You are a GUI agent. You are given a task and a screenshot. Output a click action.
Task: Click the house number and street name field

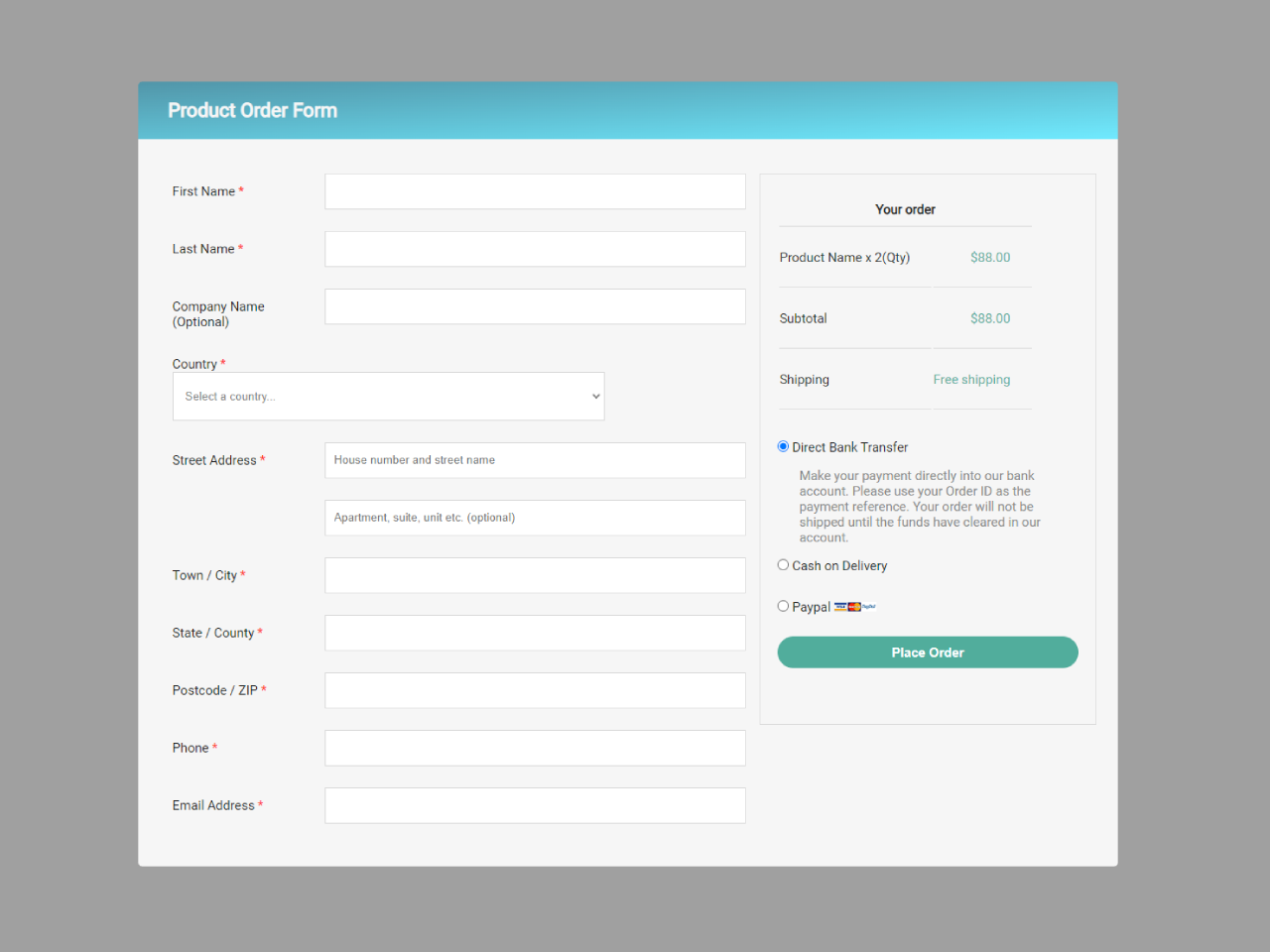pos(535,460)
